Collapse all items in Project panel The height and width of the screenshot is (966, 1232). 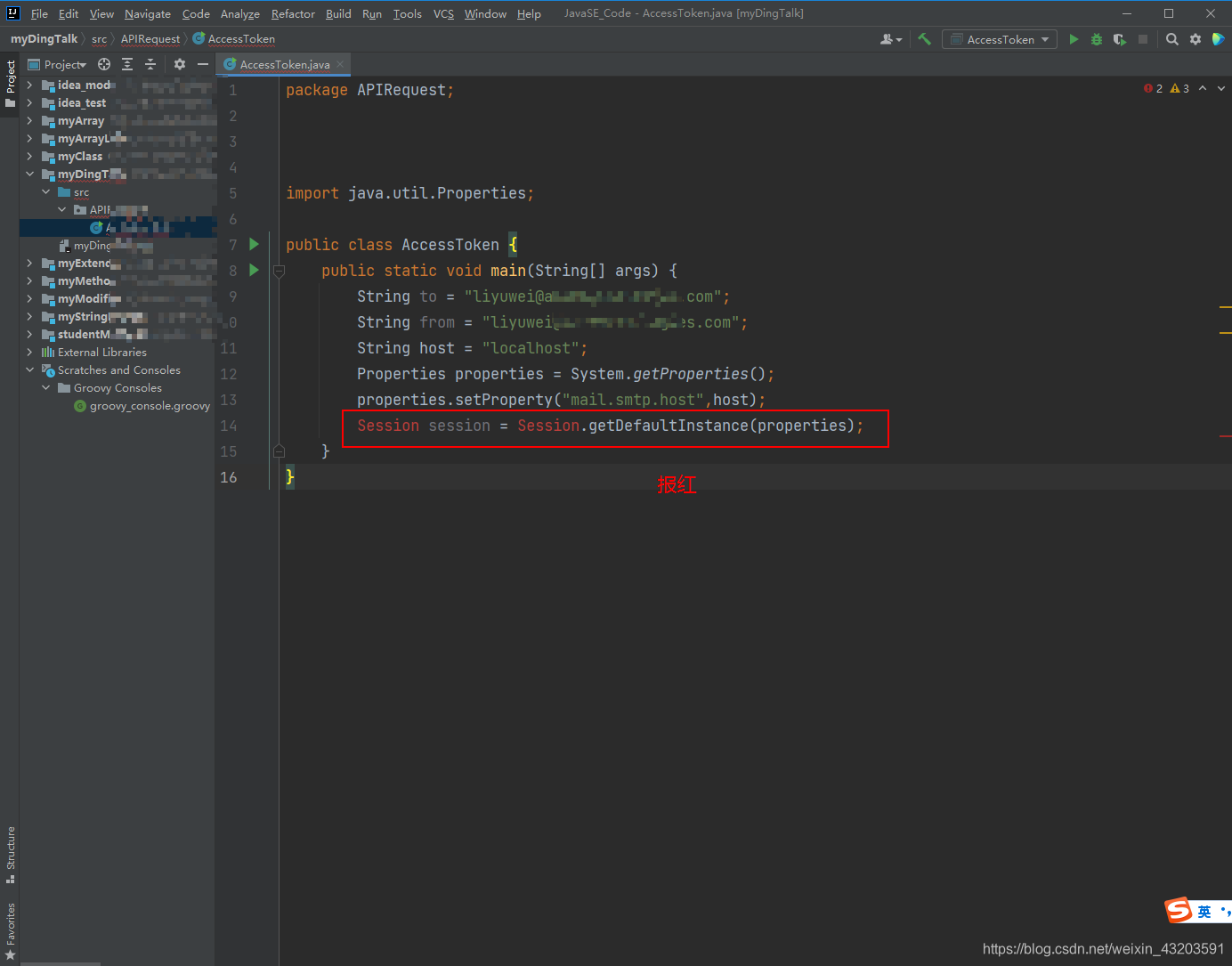[150, 64]
